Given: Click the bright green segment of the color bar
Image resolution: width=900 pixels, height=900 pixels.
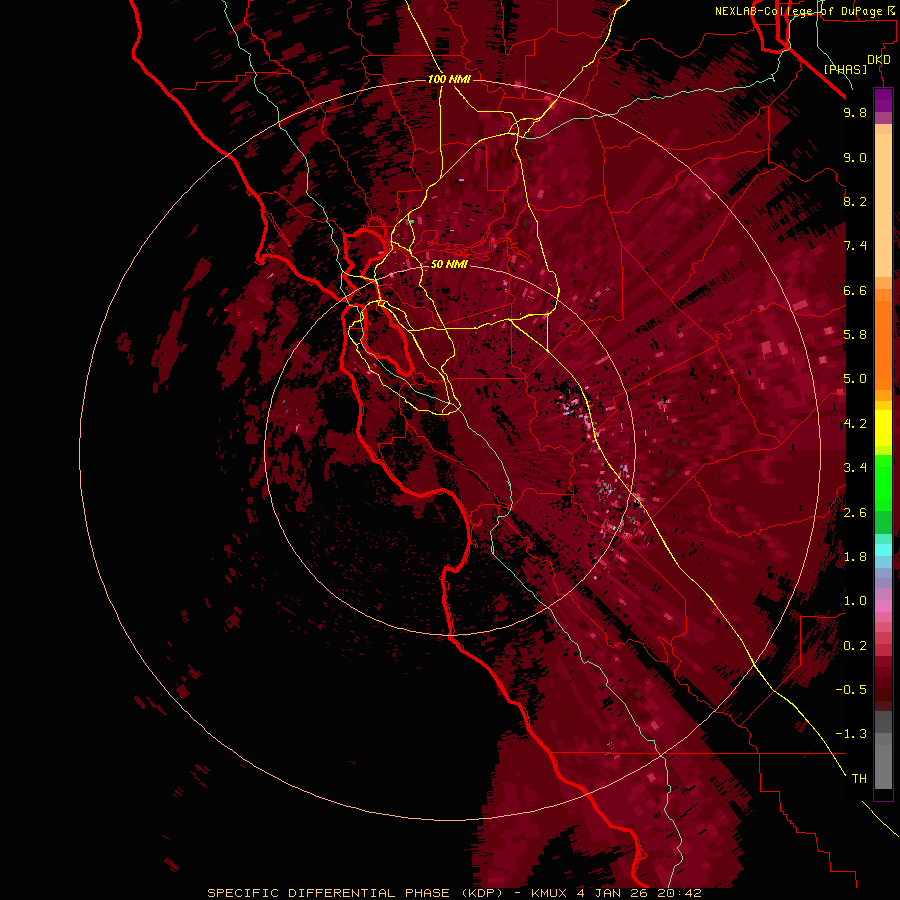Looking at the screenshot, I should pyautogui.click(x=883, y=482).
